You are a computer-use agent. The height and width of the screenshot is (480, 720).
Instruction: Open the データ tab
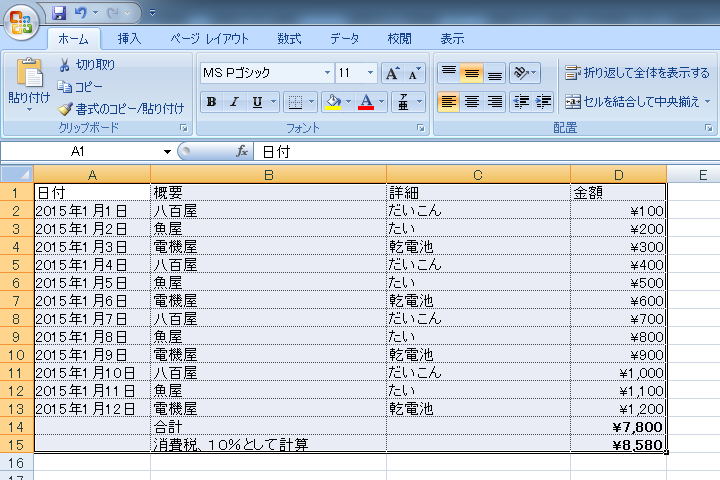coord(344,39)
